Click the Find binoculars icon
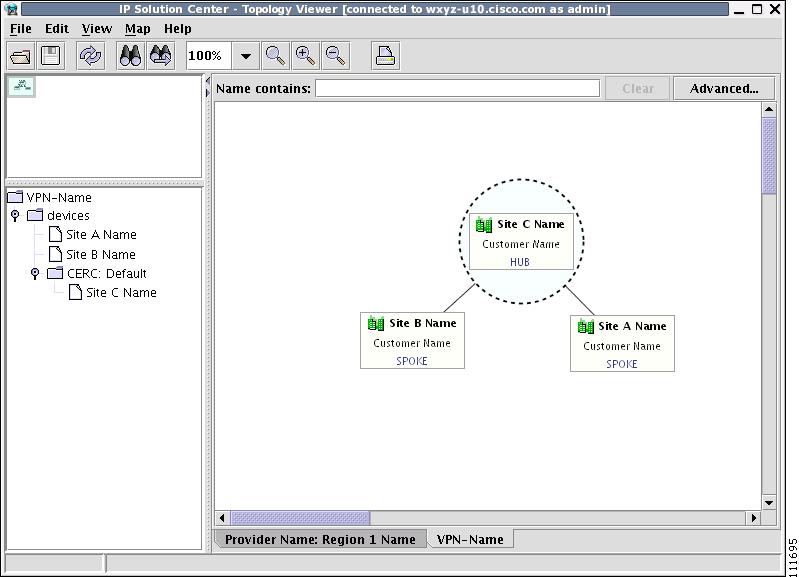This screenshot has width=799, height=577. pos(130,56)
